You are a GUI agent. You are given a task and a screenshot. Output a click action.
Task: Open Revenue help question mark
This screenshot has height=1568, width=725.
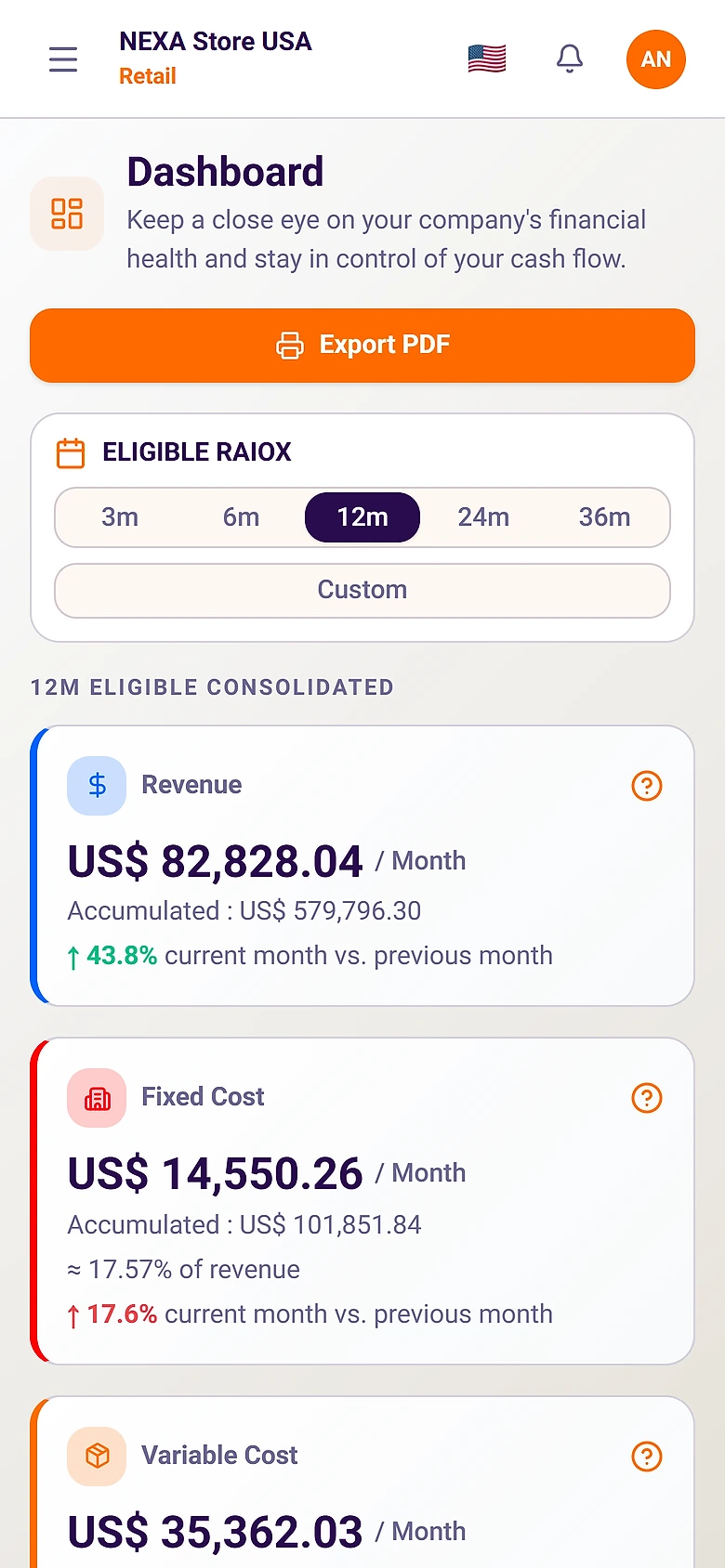[647, 786]
